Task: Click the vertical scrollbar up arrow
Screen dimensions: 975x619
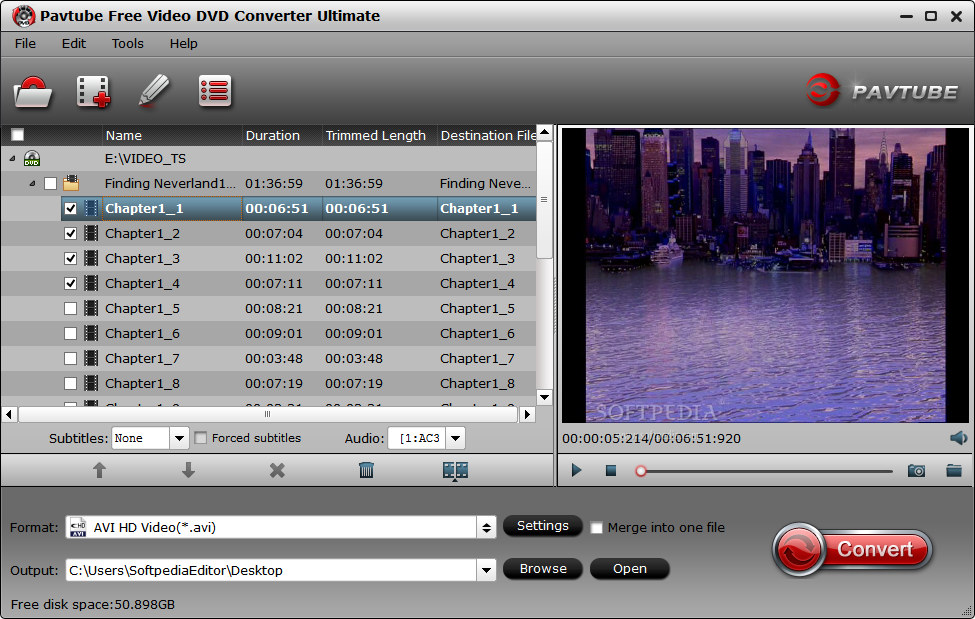Action: point(544,132)
